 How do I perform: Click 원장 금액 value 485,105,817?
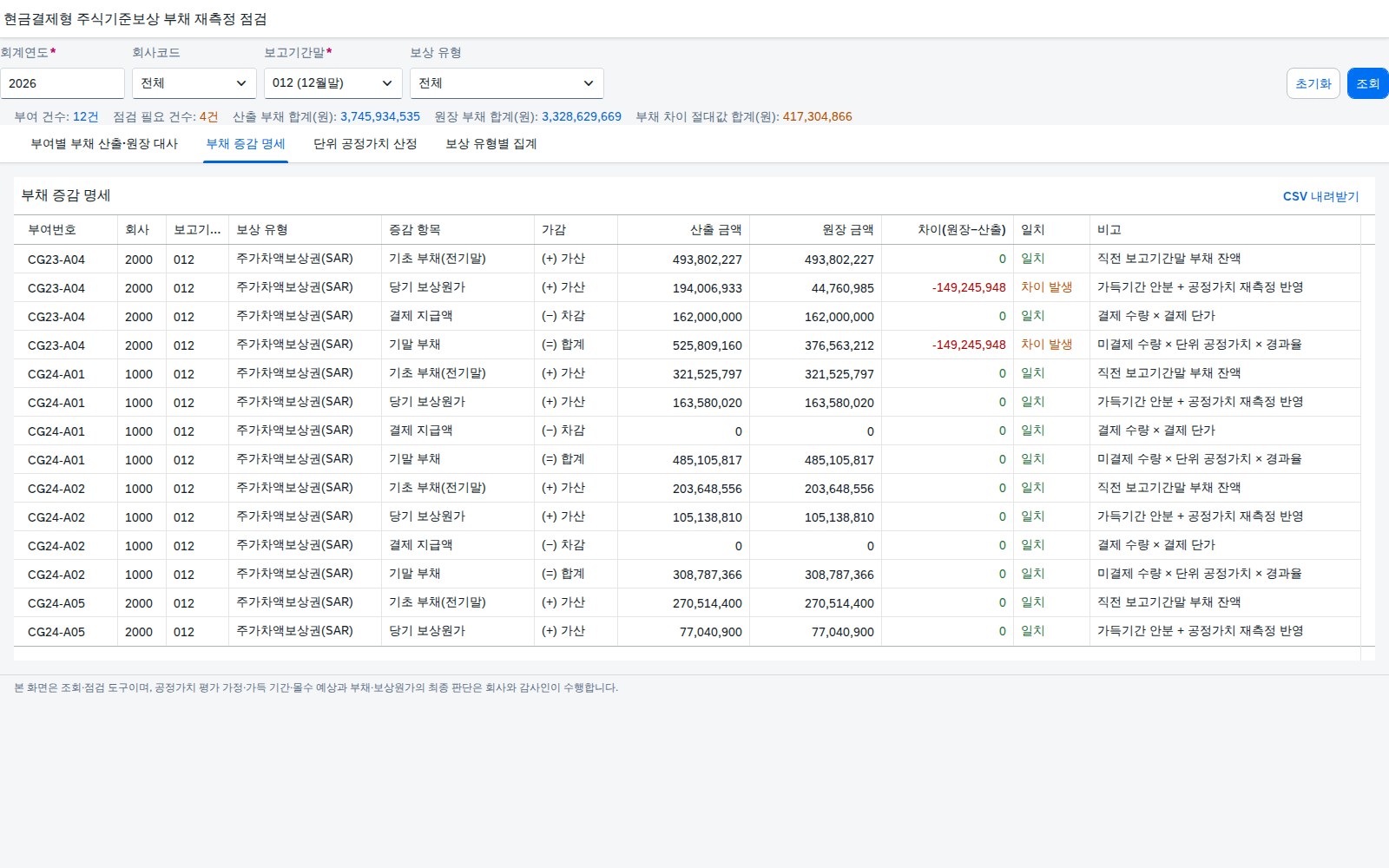(839, 460)
